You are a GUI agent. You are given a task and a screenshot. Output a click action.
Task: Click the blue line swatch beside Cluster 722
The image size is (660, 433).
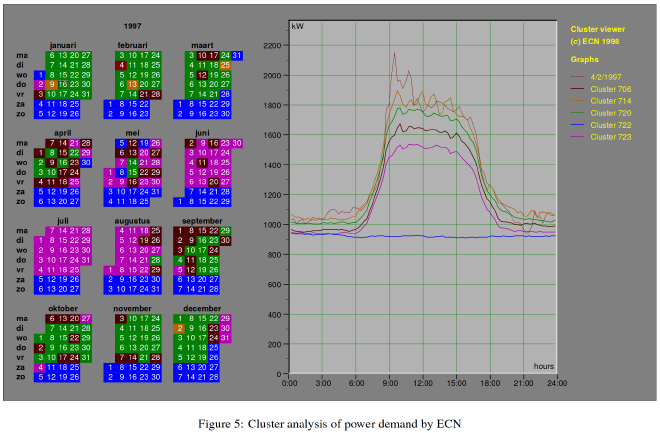[577, 125]
